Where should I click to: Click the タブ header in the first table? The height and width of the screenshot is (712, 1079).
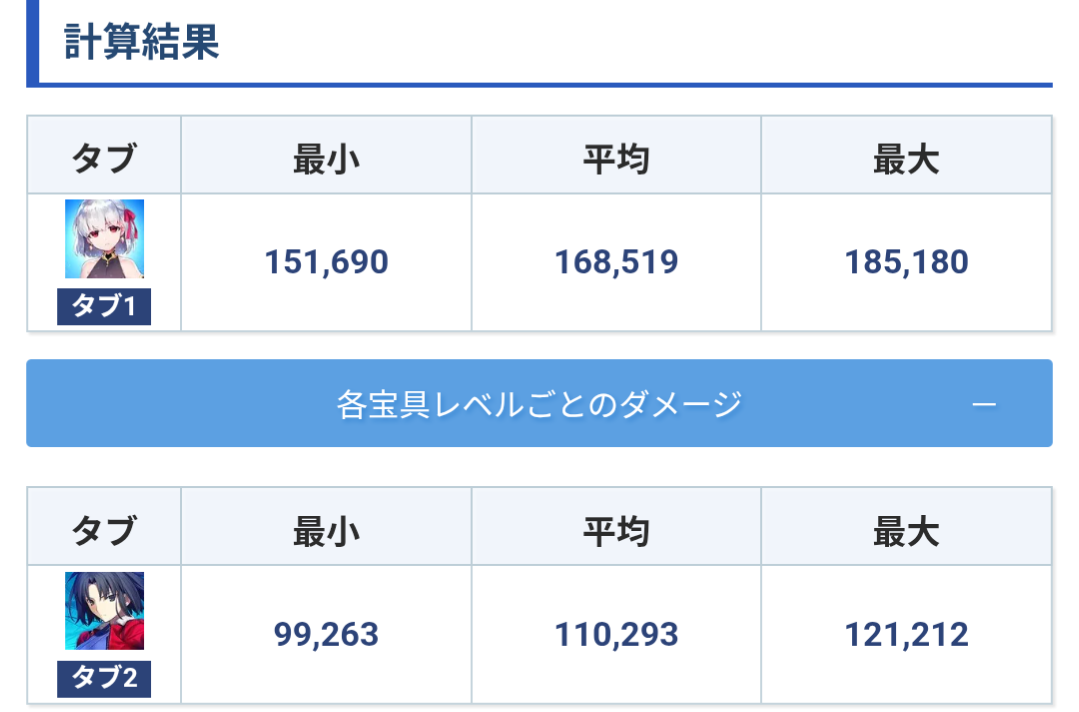pyautogui.click(x=104, y=159)
